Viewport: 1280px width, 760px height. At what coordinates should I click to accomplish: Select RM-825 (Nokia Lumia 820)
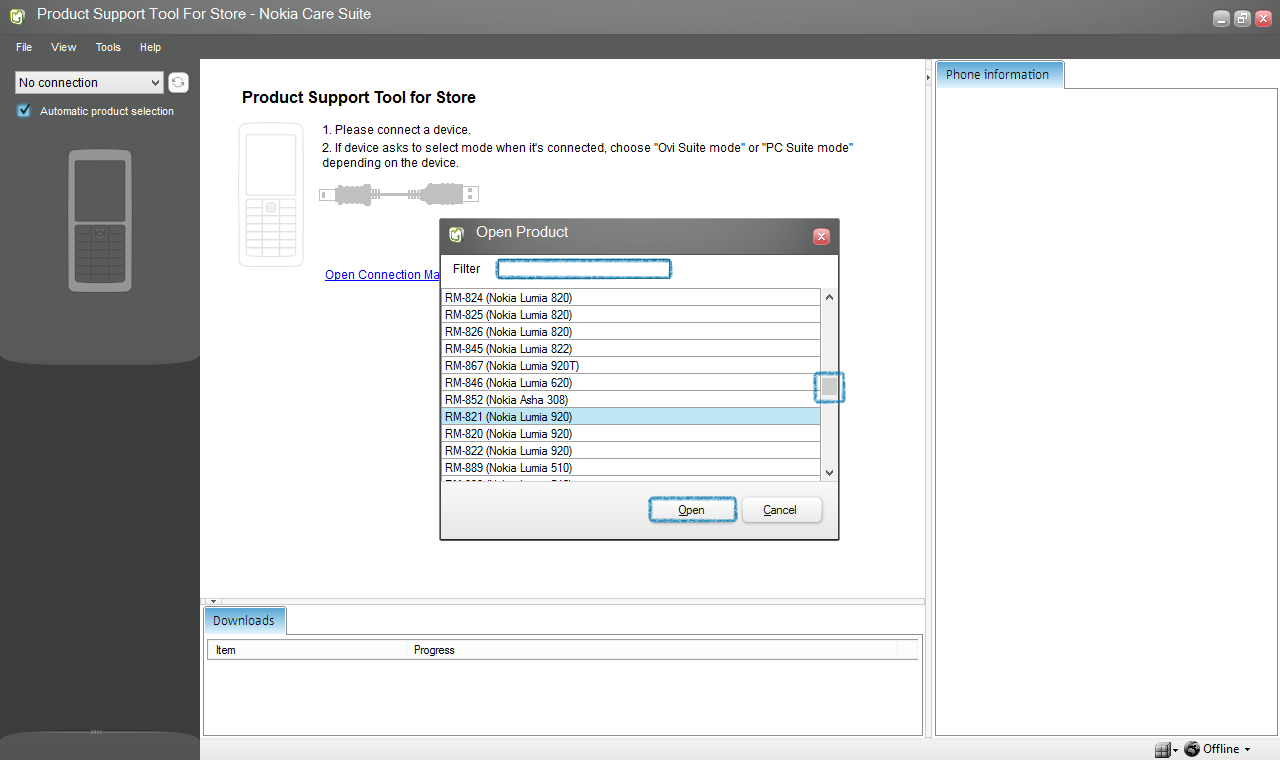coord(631,315)
